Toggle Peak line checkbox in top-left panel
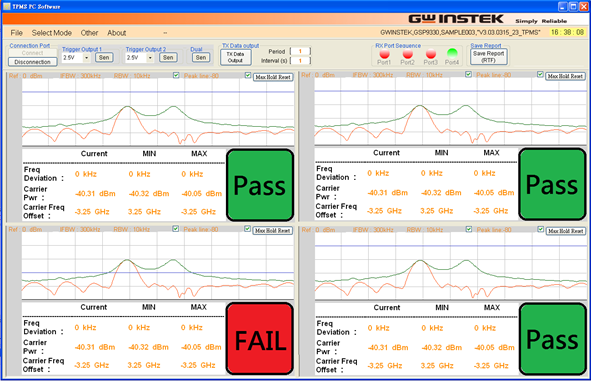This screenshot has height=381, width=591. pos(176,75)
